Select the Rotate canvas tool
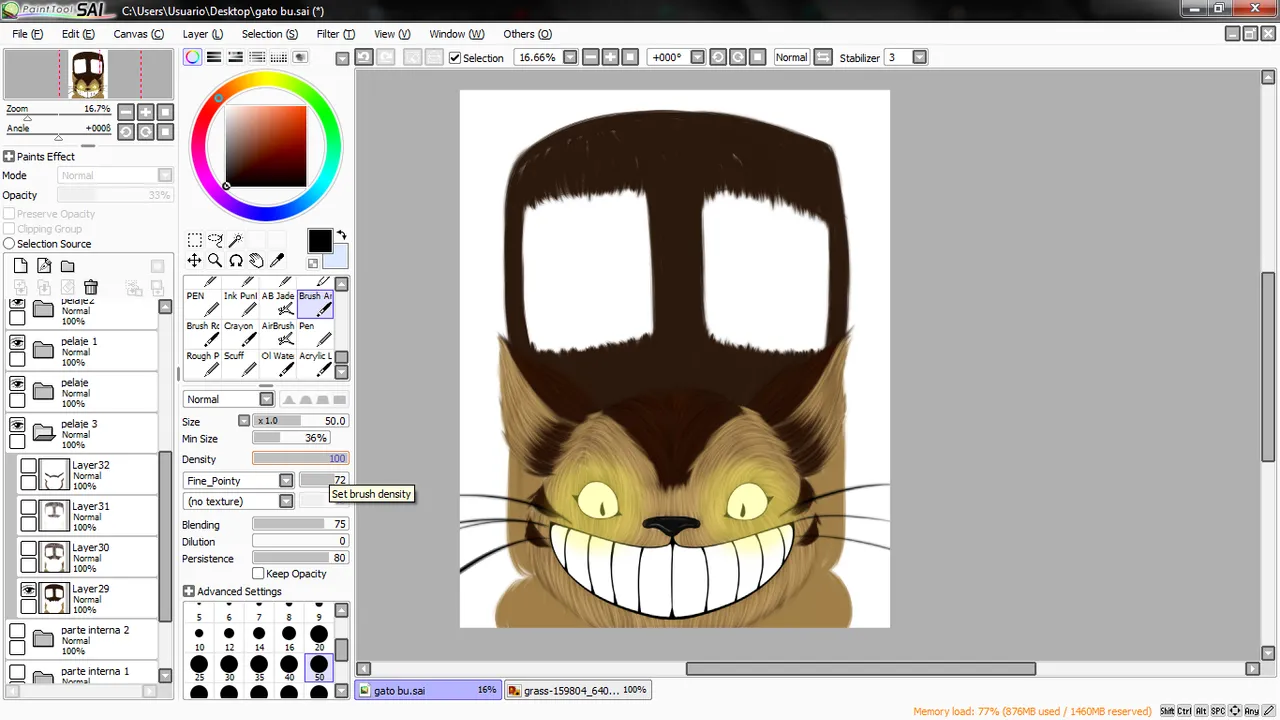 pyautogui.click(x=236, y=260)
